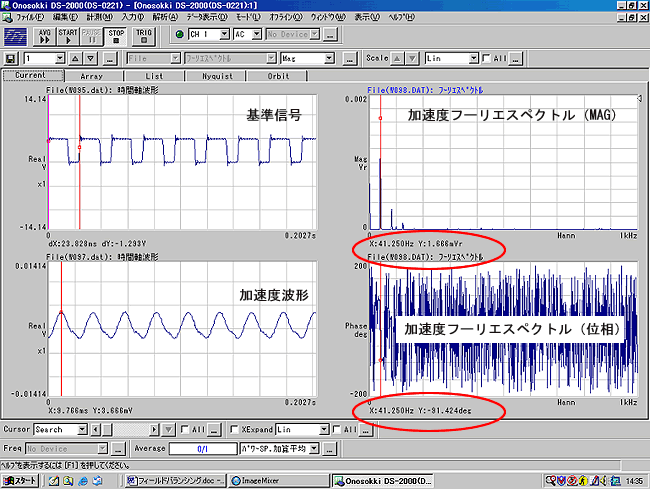Viewport: 650px width, 489px height.
Task: Open the CH 1 channel dropdown
Action: click(x=224, y=34)
